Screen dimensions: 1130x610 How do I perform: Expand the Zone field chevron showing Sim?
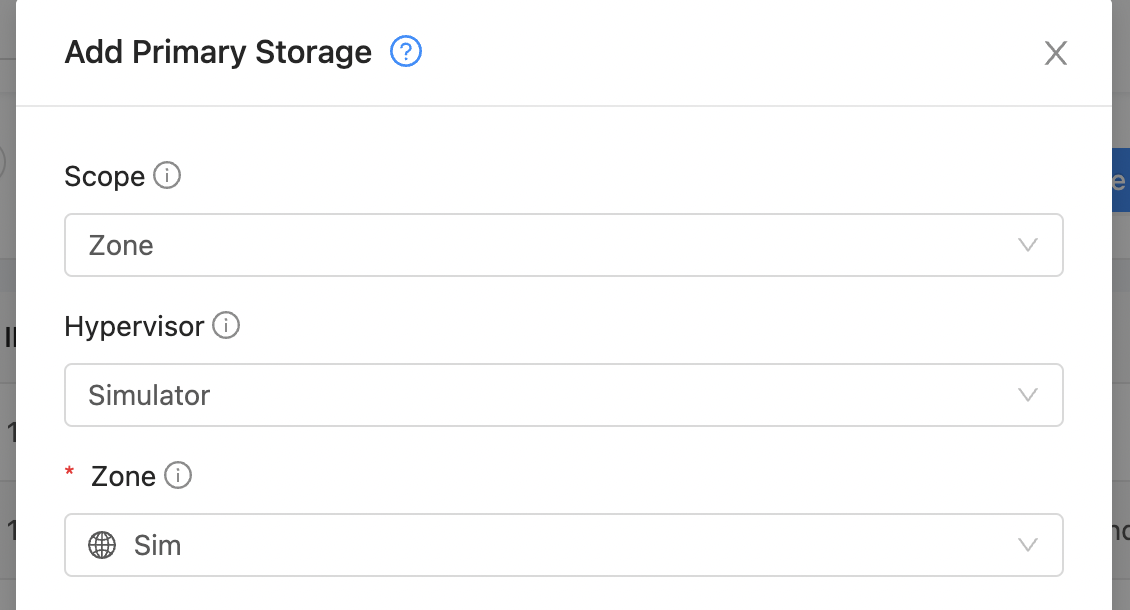[1028, 545]
